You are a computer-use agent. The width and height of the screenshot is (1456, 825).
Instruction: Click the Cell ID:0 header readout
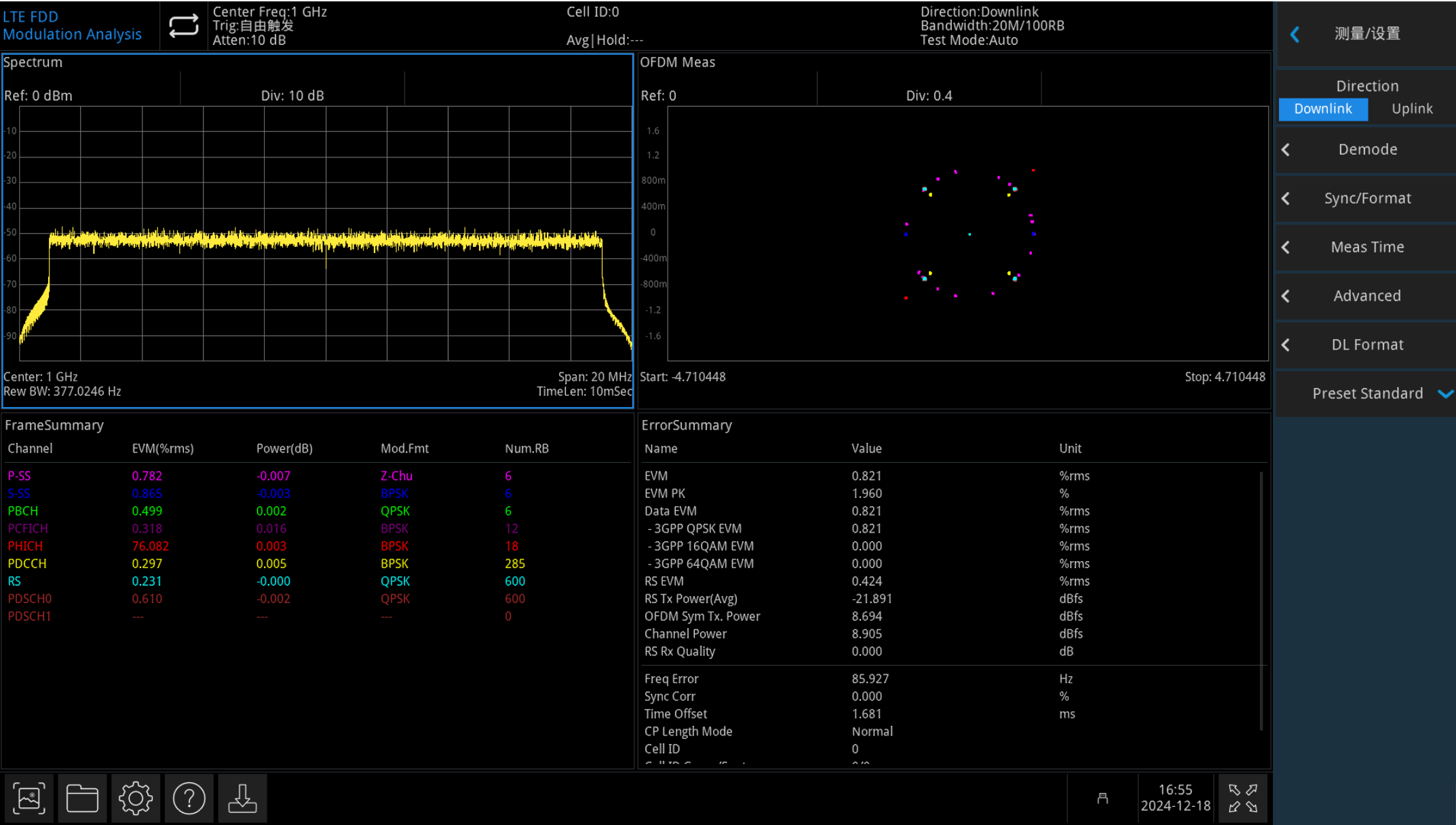[x=592, y=12]
